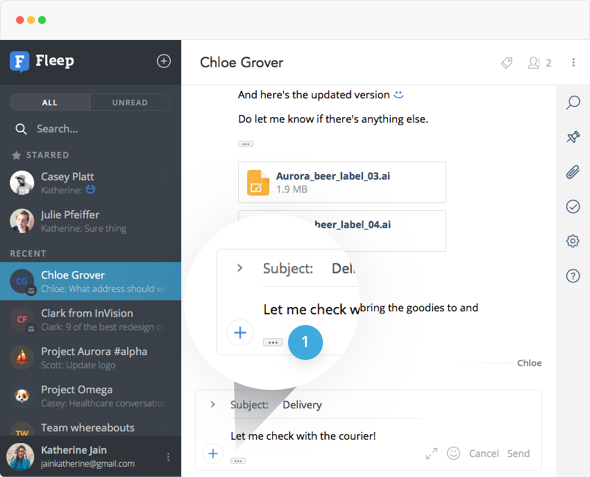Expand the composer to full size
The image size is (590, 477).
coord(432,453)
